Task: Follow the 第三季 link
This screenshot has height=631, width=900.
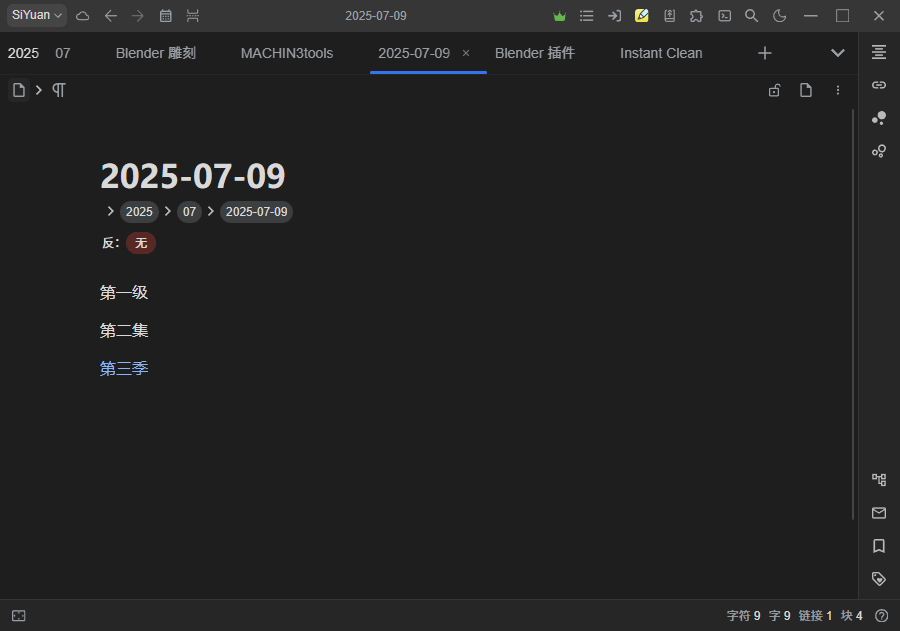Action: [123, 367]
